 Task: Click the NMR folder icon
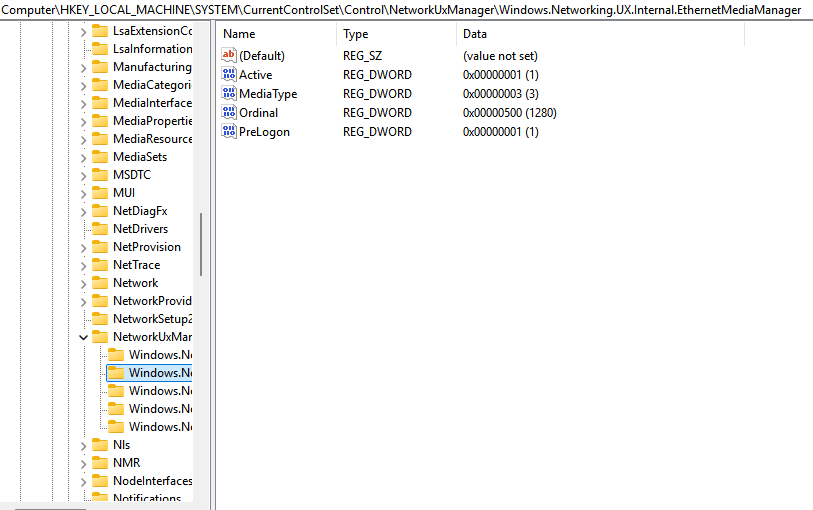click(100, 463)
